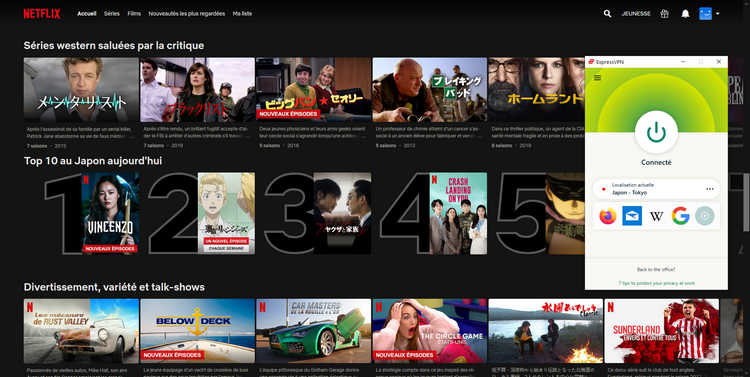
Task: Open Films menu item
Action: point(134,14)
